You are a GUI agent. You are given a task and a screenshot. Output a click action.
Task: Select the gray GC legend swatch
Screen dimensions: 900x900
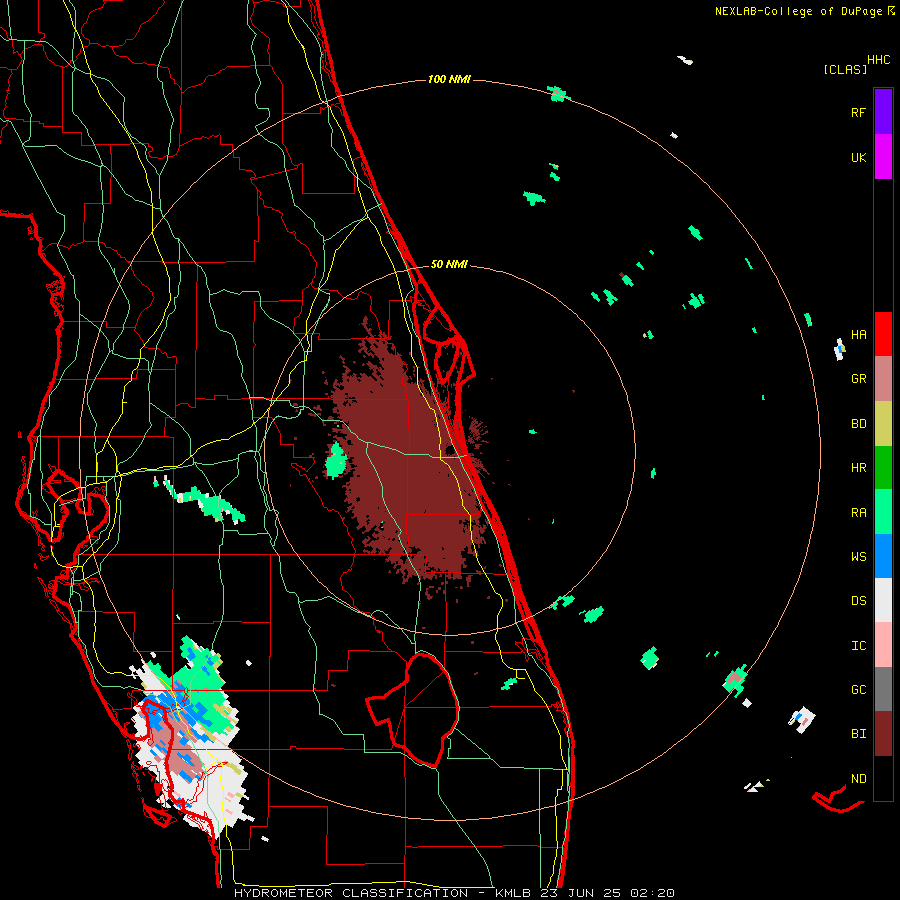(x=883, y=689)
